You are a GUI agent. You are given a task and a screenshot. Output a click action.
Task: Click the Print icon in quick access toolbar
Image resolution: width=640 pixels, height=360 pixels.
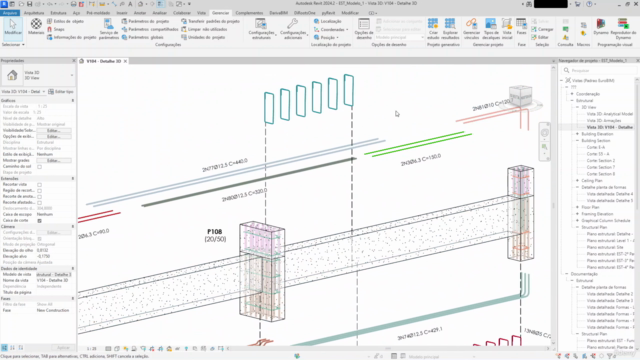(73, 4)
